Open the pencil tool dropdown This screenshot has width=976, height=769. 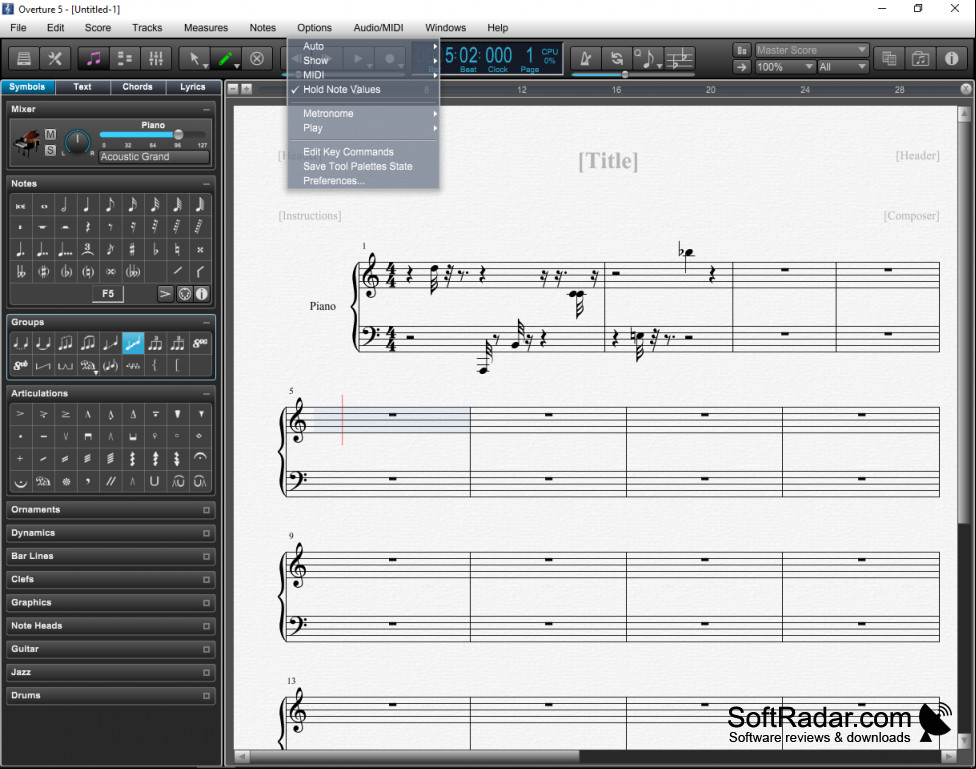[237, 65]
